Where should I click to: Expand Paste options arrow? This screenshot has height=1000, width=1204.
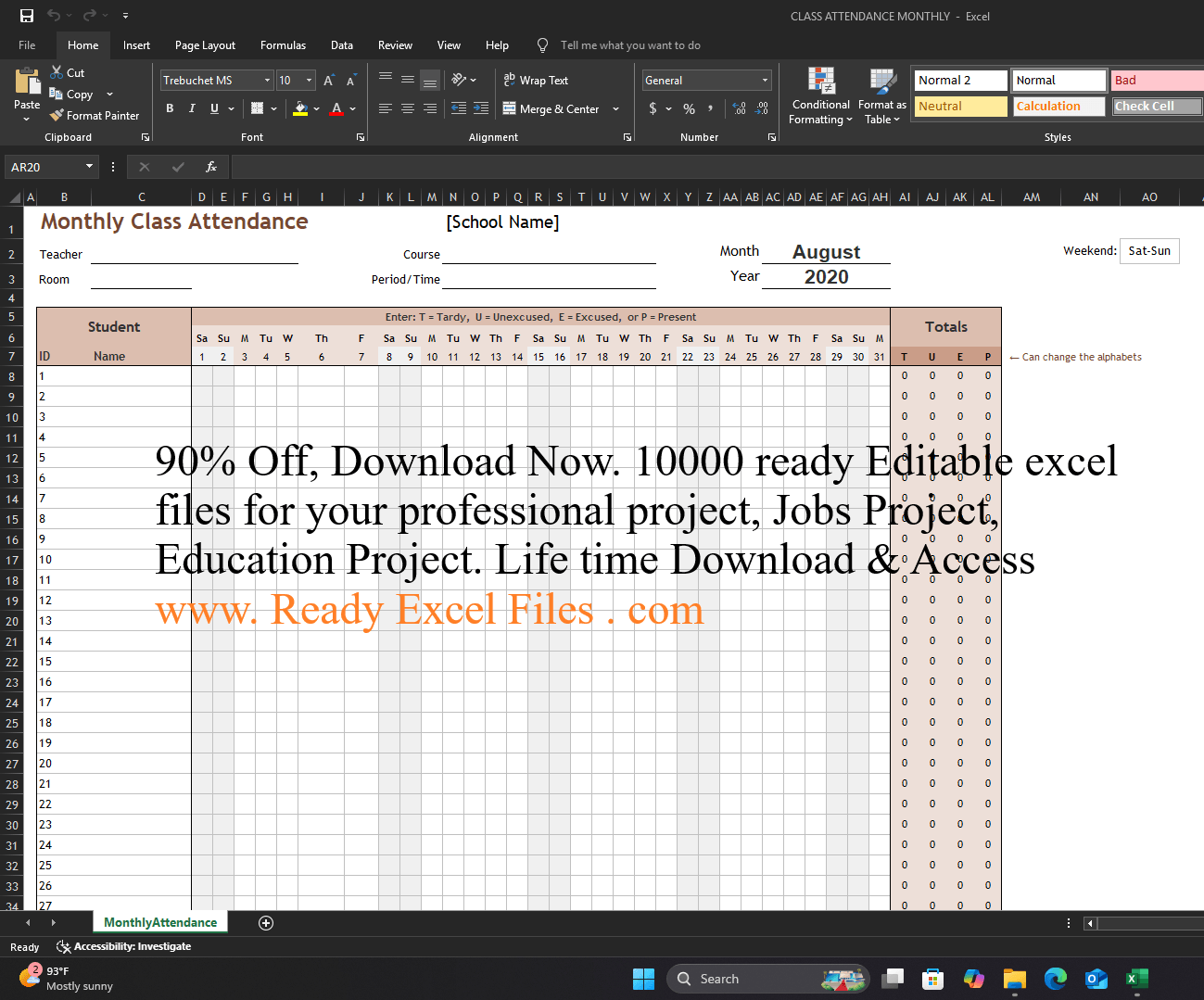click(x=27, y=119)
